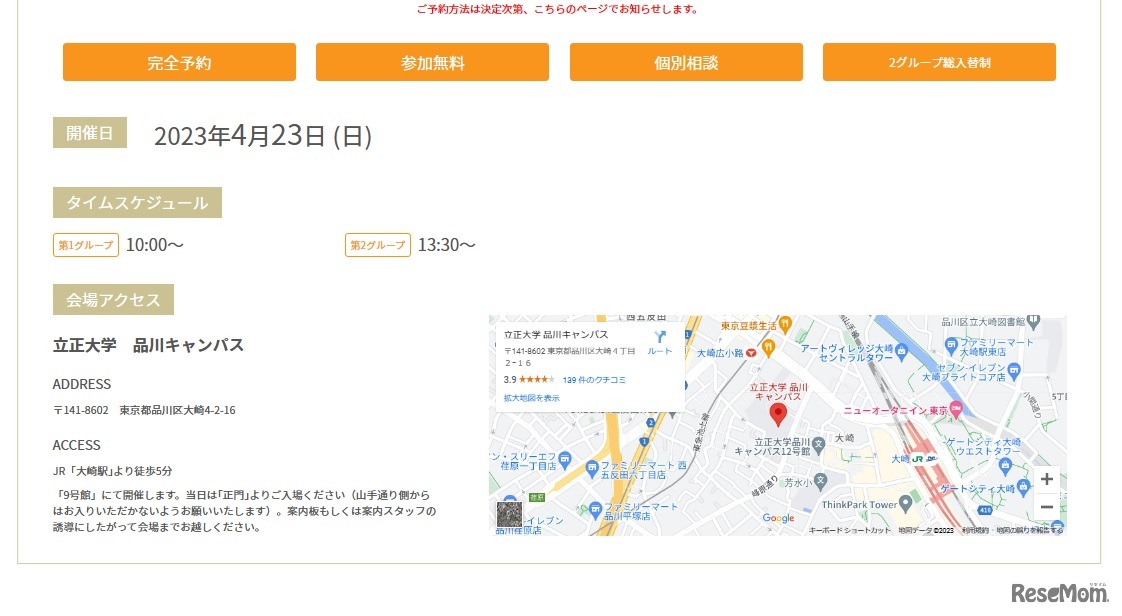Click the 会場アクセス heading
The height and width of the screenshot is (616, 1122).
point(113,300)
